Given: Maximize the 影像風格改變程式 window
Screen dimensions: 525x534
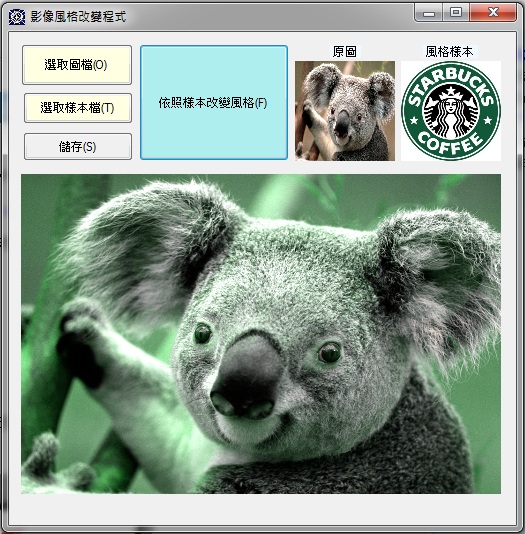Looking at the screenshot, I should pos(456,13).
